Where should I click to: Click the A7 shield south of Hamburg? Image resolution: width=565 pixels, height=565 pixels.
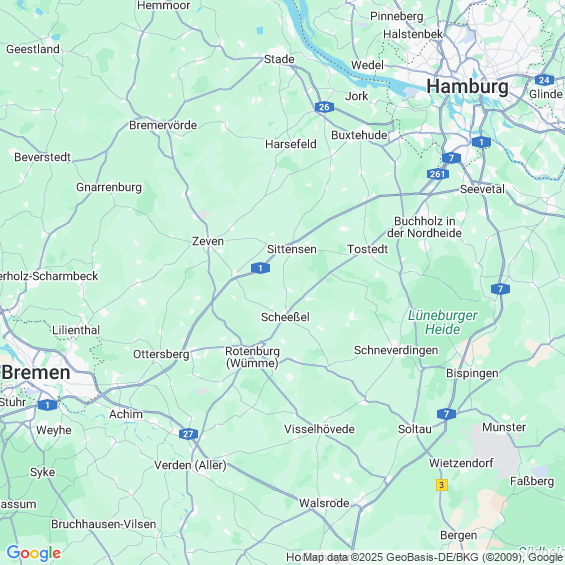pyautogui.click(x=451, y=158)
